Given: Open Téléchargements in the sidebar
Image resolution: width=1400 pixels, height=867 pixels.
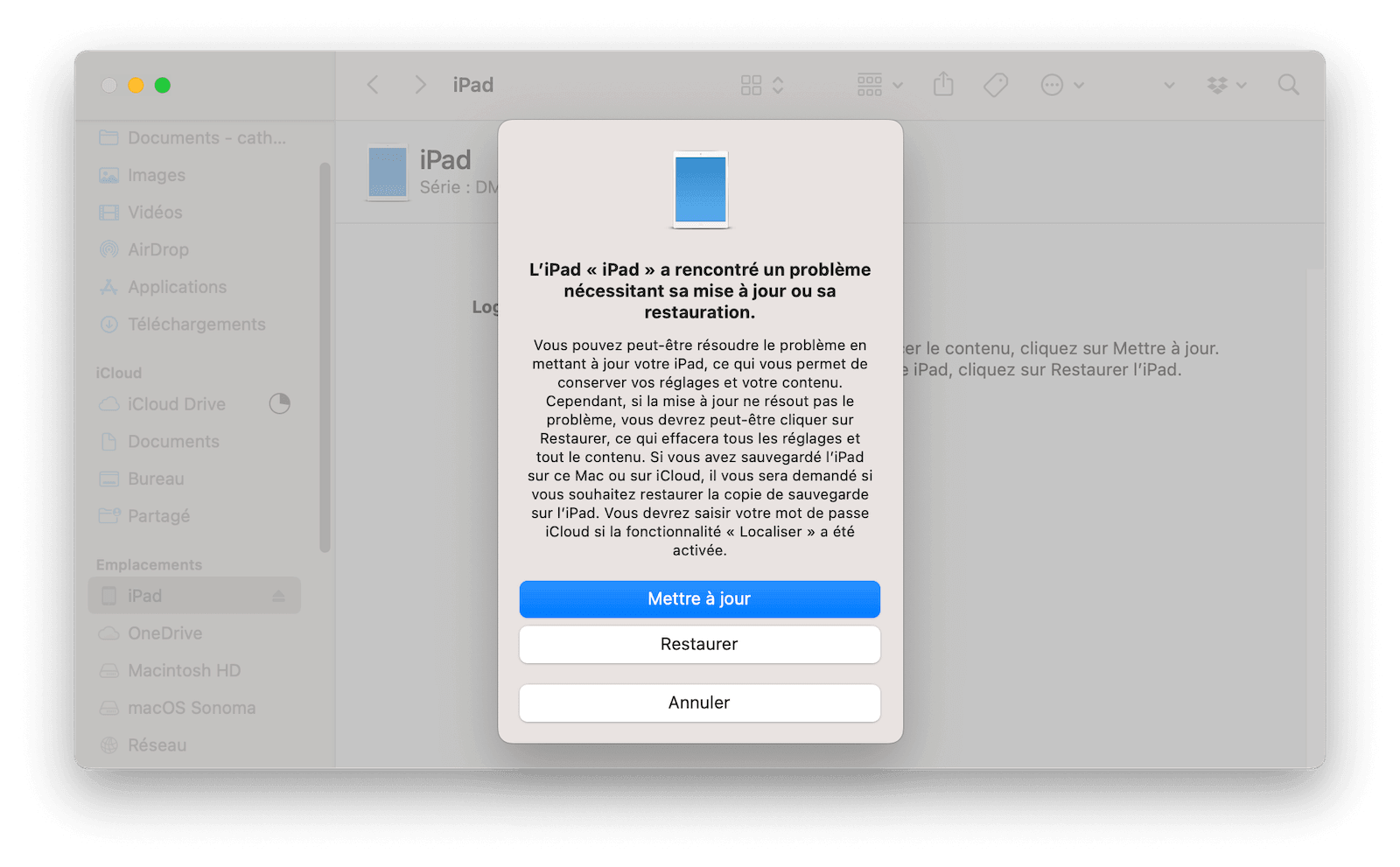Looking at the screenshot, I should pos(194,325).
